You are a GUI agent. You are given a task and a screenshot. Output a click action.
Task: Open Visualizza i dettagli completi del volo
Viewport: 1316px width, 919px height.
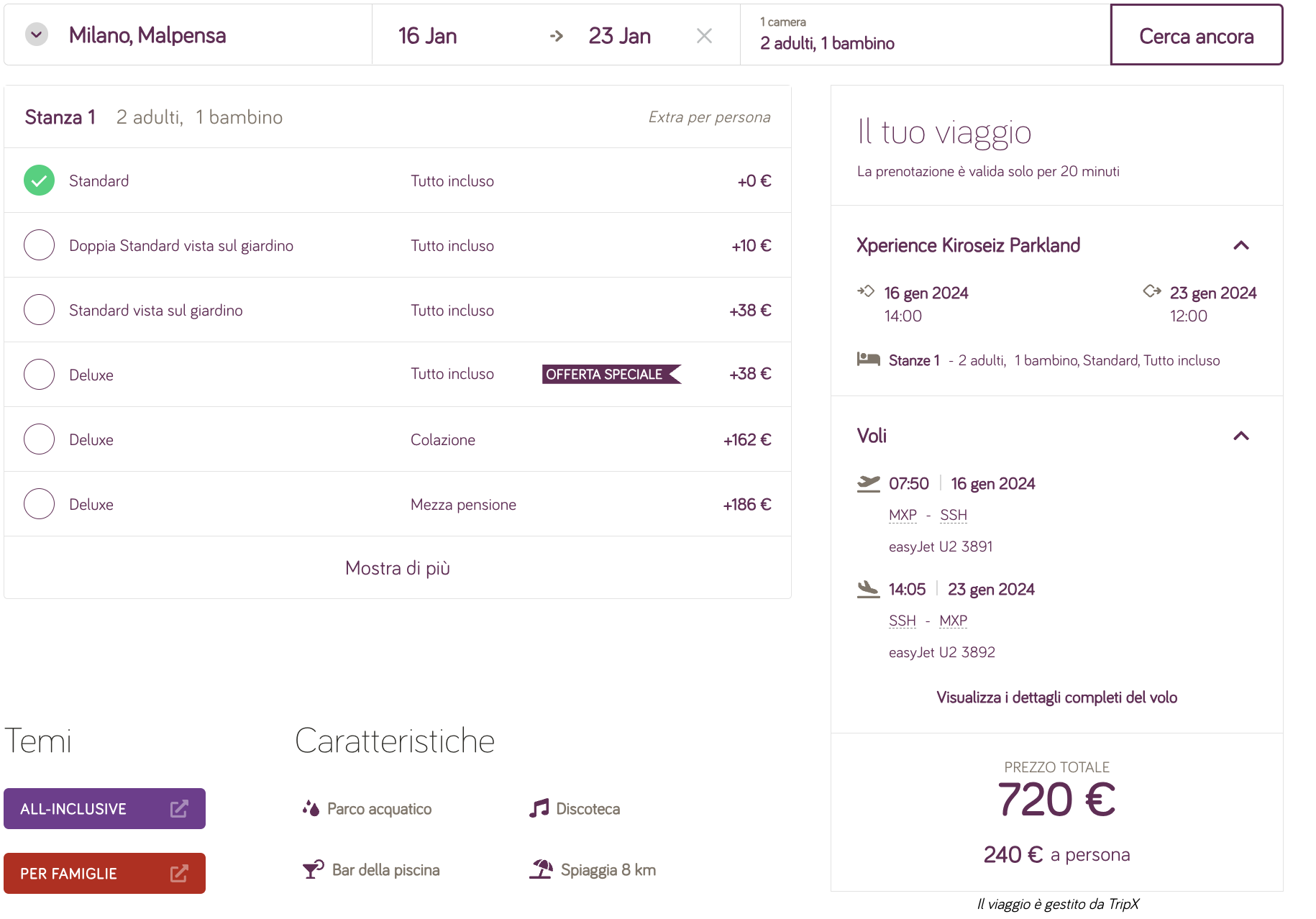1056,698
